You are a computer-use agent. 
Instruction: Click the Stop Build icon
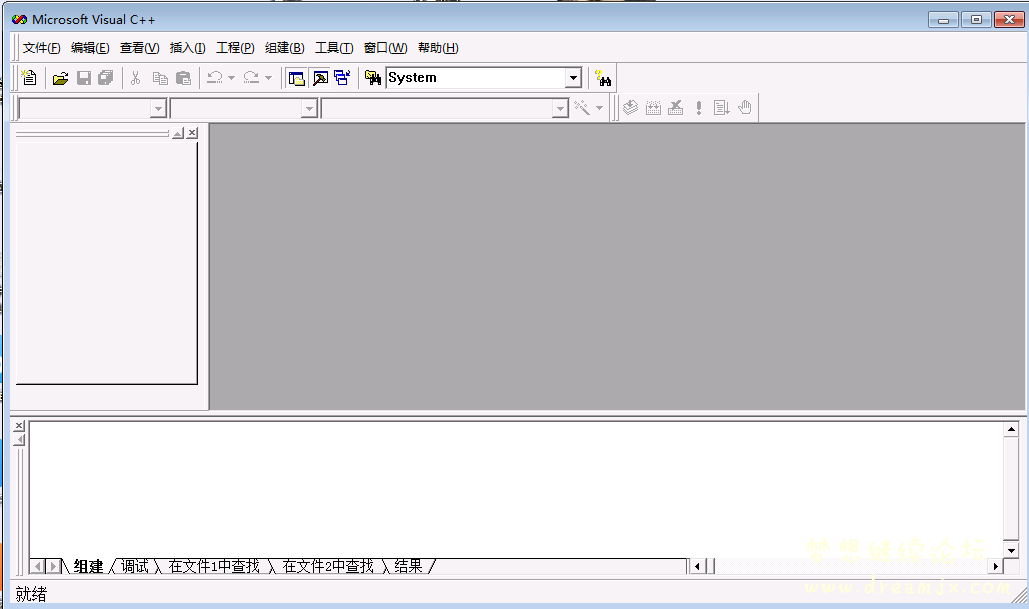pyautogui.click(x=676, y=108)
